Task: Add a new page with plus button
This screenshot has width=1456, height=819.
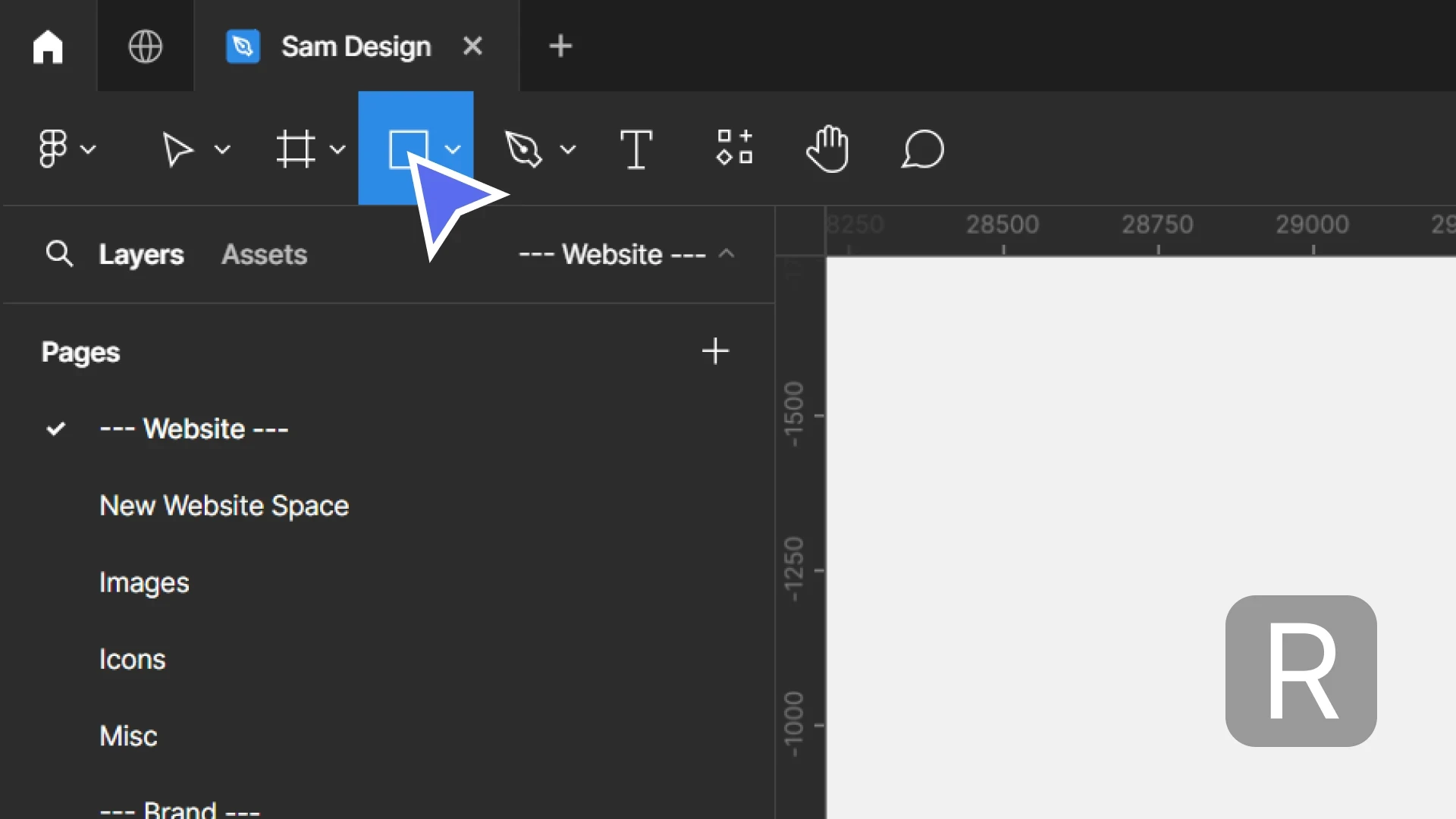Action: coord(716,351)
